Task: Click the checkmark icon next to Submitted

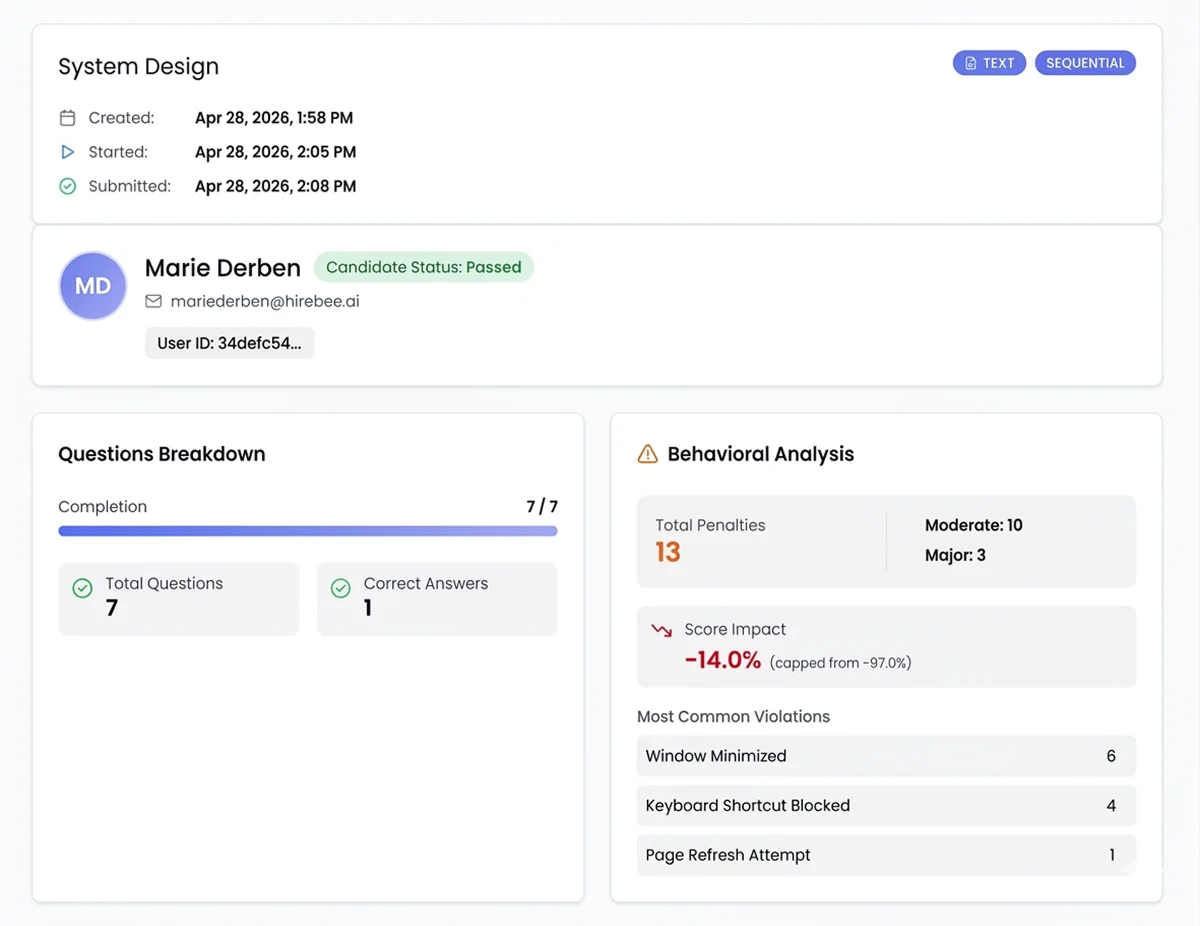Action: (68, 186)
